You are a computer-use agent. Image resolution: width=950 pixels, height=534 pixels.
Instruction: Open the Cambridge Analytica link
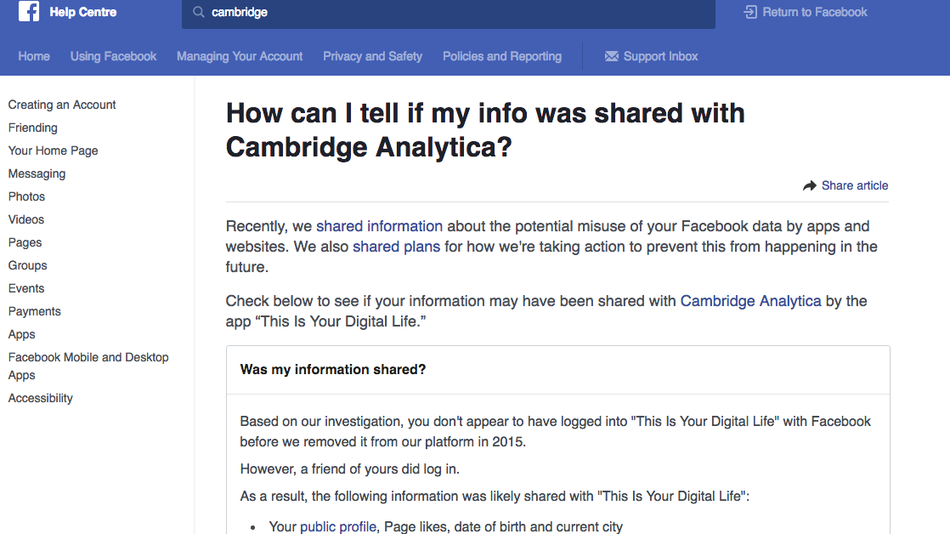tap(751, 301)
